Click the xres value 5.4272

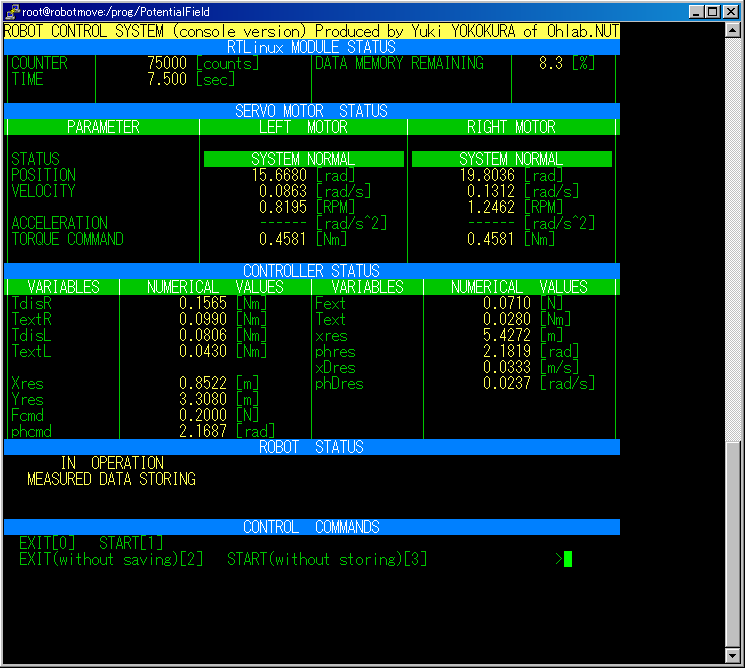(507, 335)
